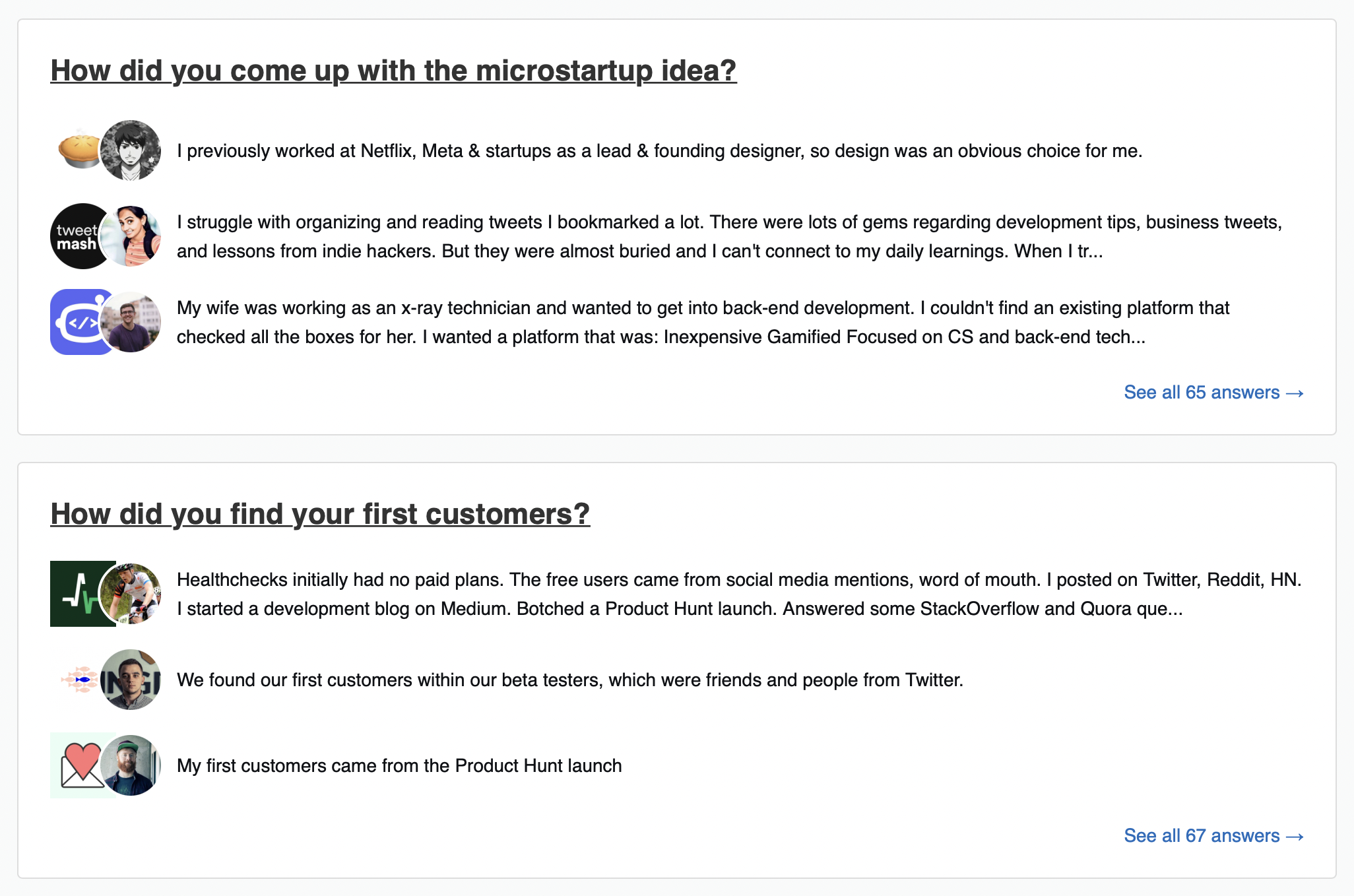
Task: Open the answer about bookmarked tweets
Action: pyautogui.click(x=729, y=236)
